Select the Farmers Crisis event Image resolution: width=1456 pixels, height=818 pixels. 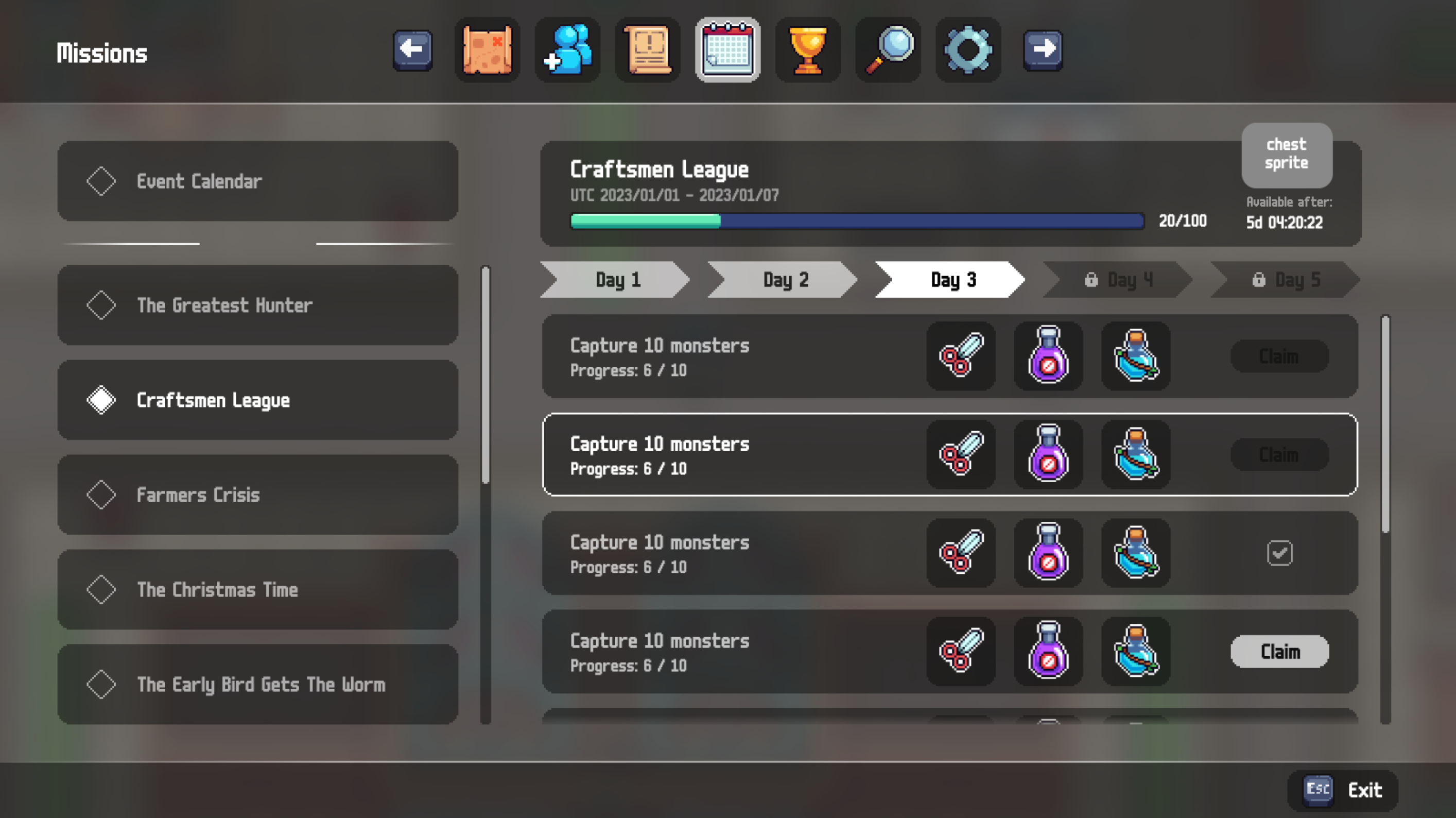tap(258, 495)
